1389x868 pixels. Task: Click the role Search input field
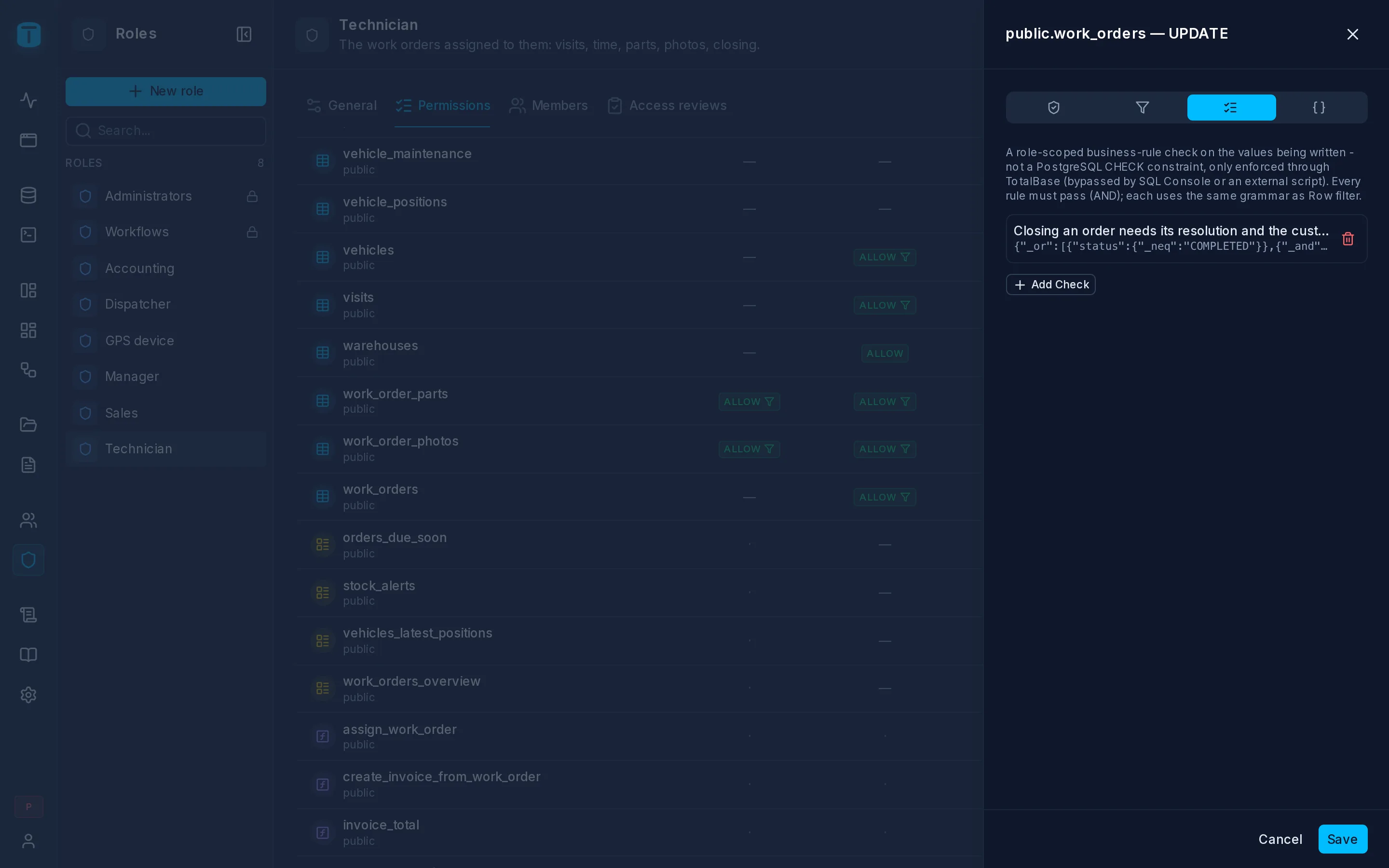[x=166, y=131]
